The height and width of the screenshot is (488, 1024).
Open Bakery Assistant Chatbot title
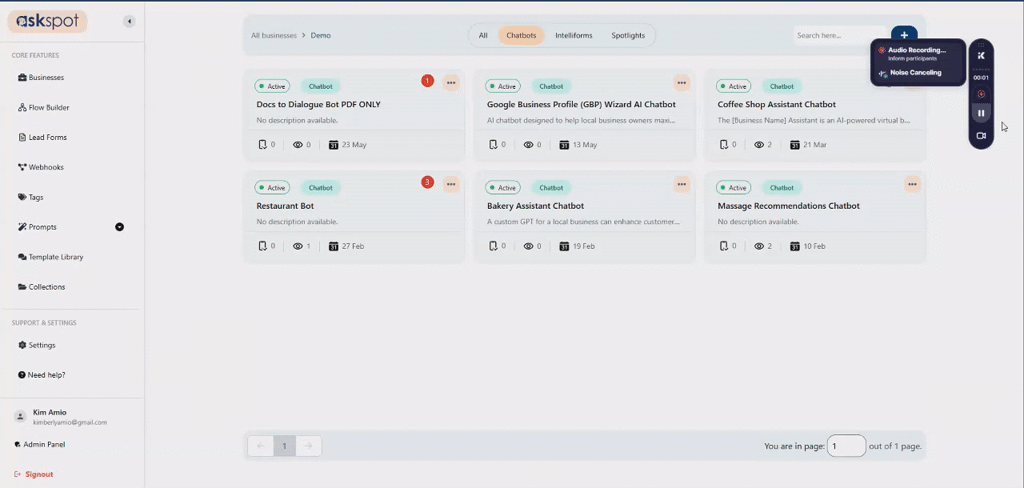[536, 206]
